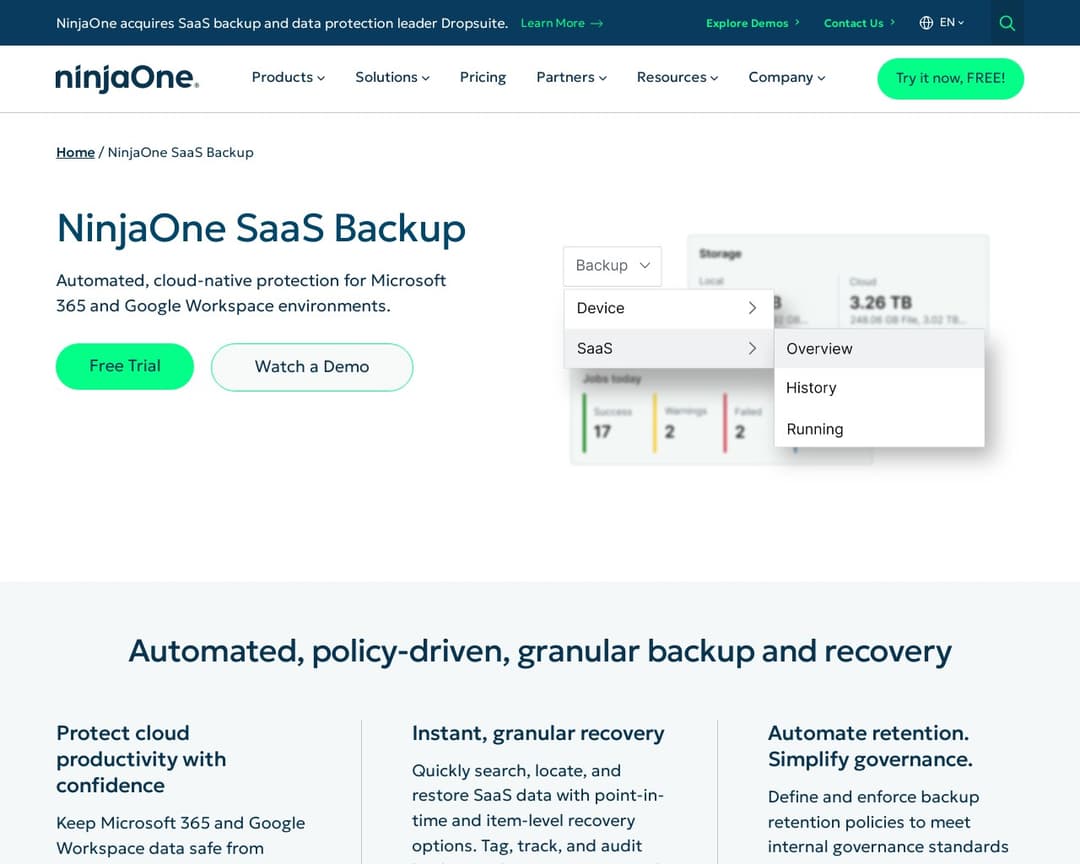The width and height of the screenshot is (1080, 864).
Task: Choose History submenu item
Action: 879,388
